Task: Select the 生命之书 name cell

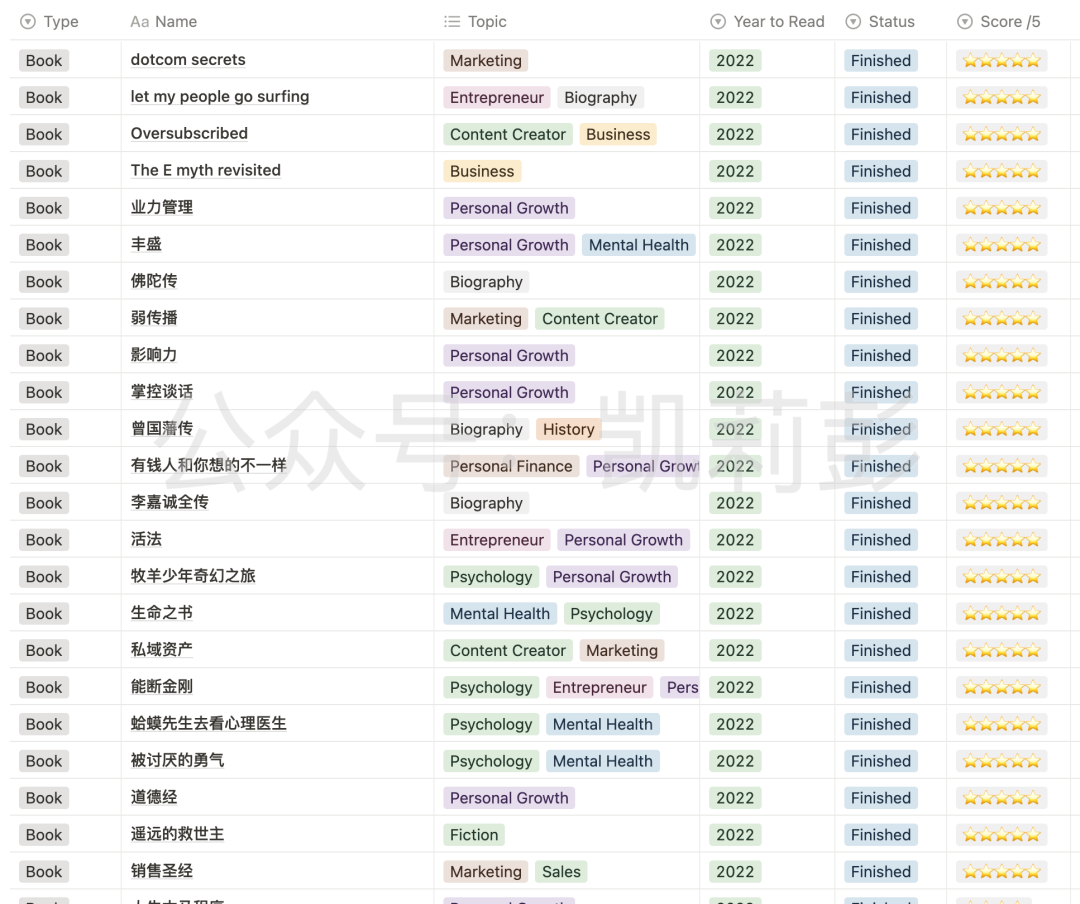Action: pyautogui.click(x=278, y=613)
